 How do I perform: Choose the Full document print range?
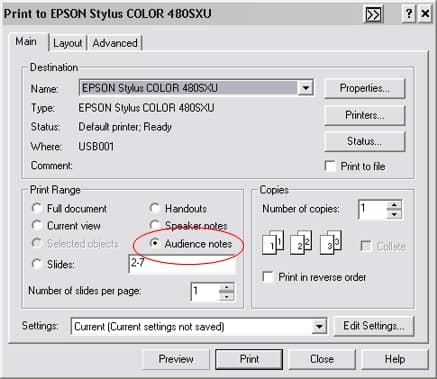[36, 208]
